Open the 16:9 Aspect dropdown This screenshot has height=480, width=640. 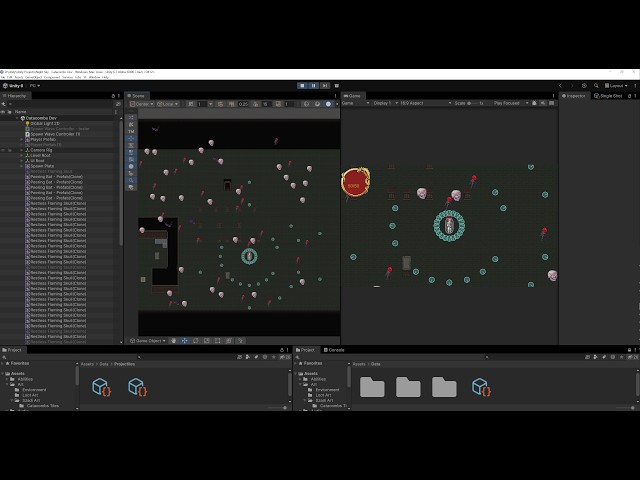click(x=425, y=103)
